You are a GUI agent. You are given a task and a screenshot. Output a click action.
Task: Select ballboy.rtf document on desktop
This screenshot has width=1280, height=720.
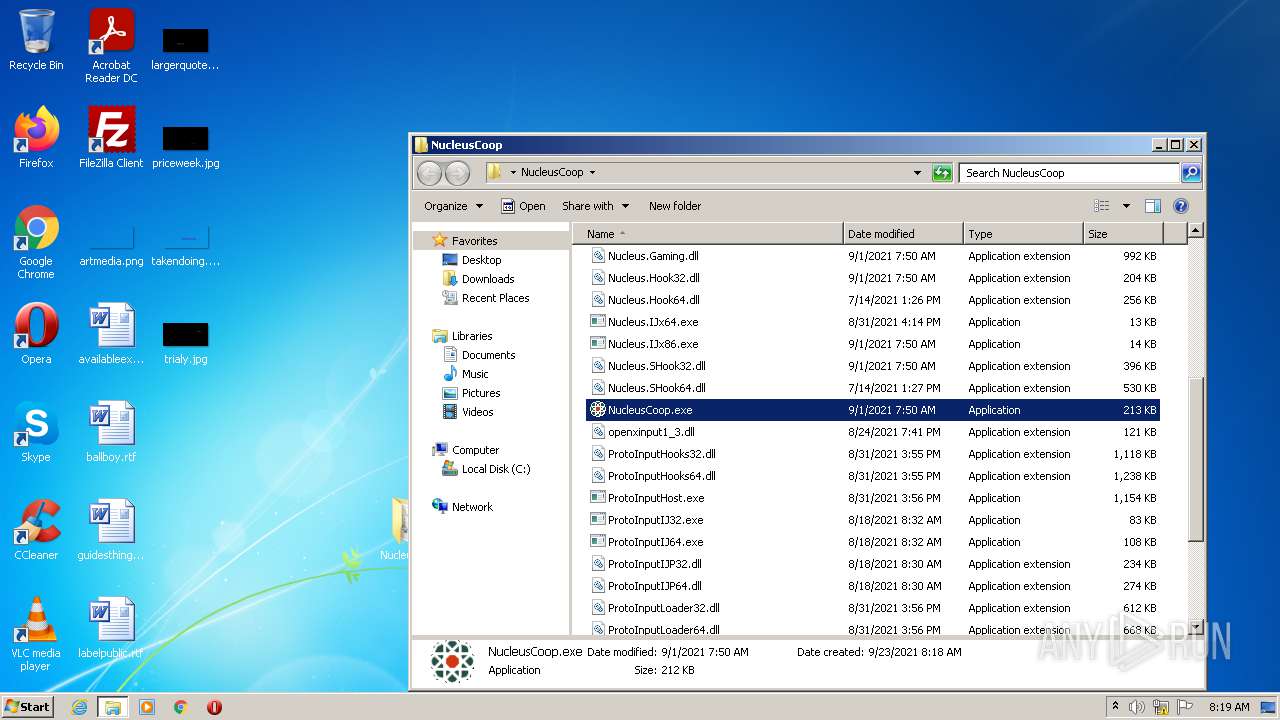coord(111,431)
